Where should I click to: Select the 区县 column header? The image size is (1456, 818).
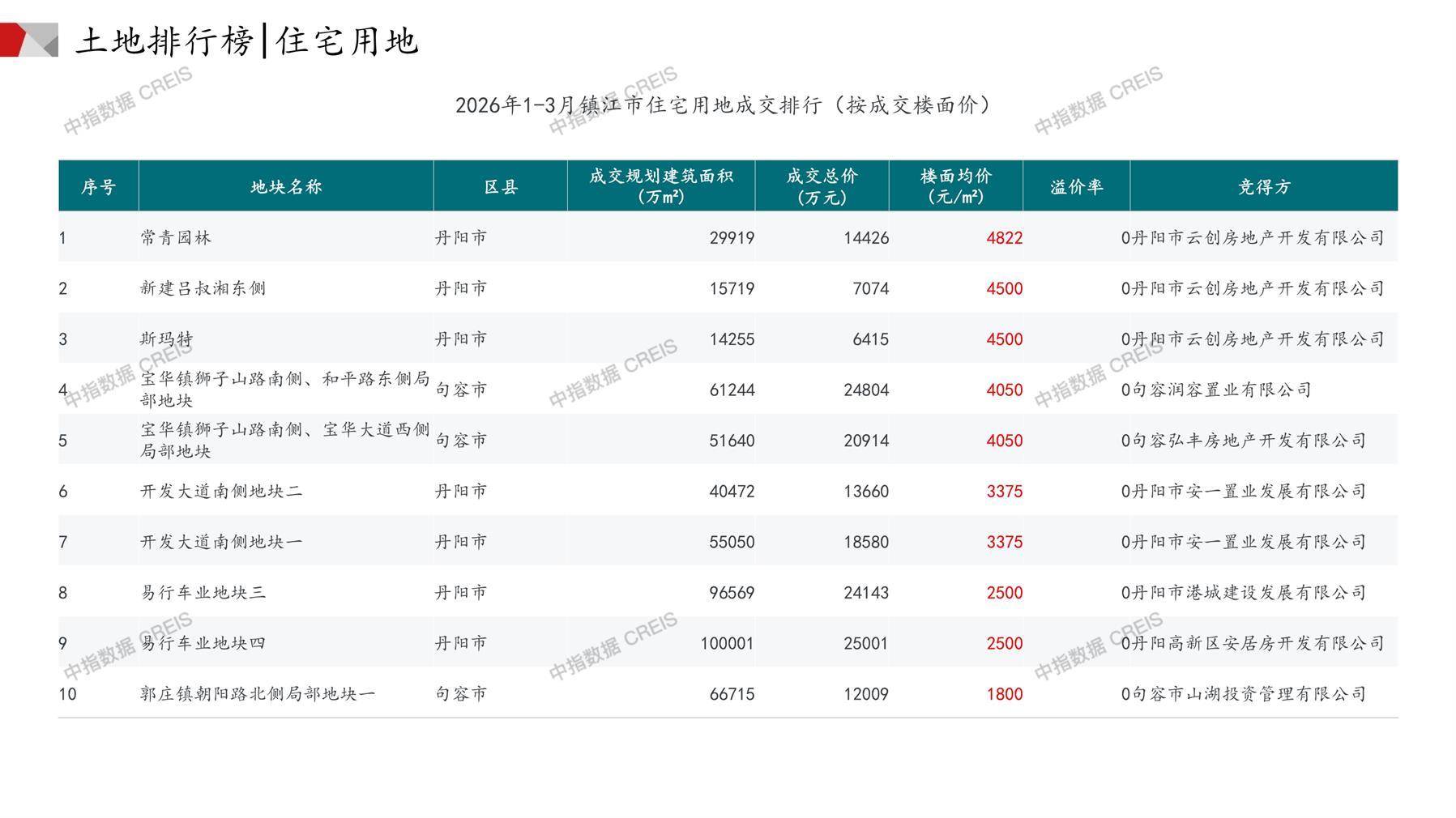[500, 187]
